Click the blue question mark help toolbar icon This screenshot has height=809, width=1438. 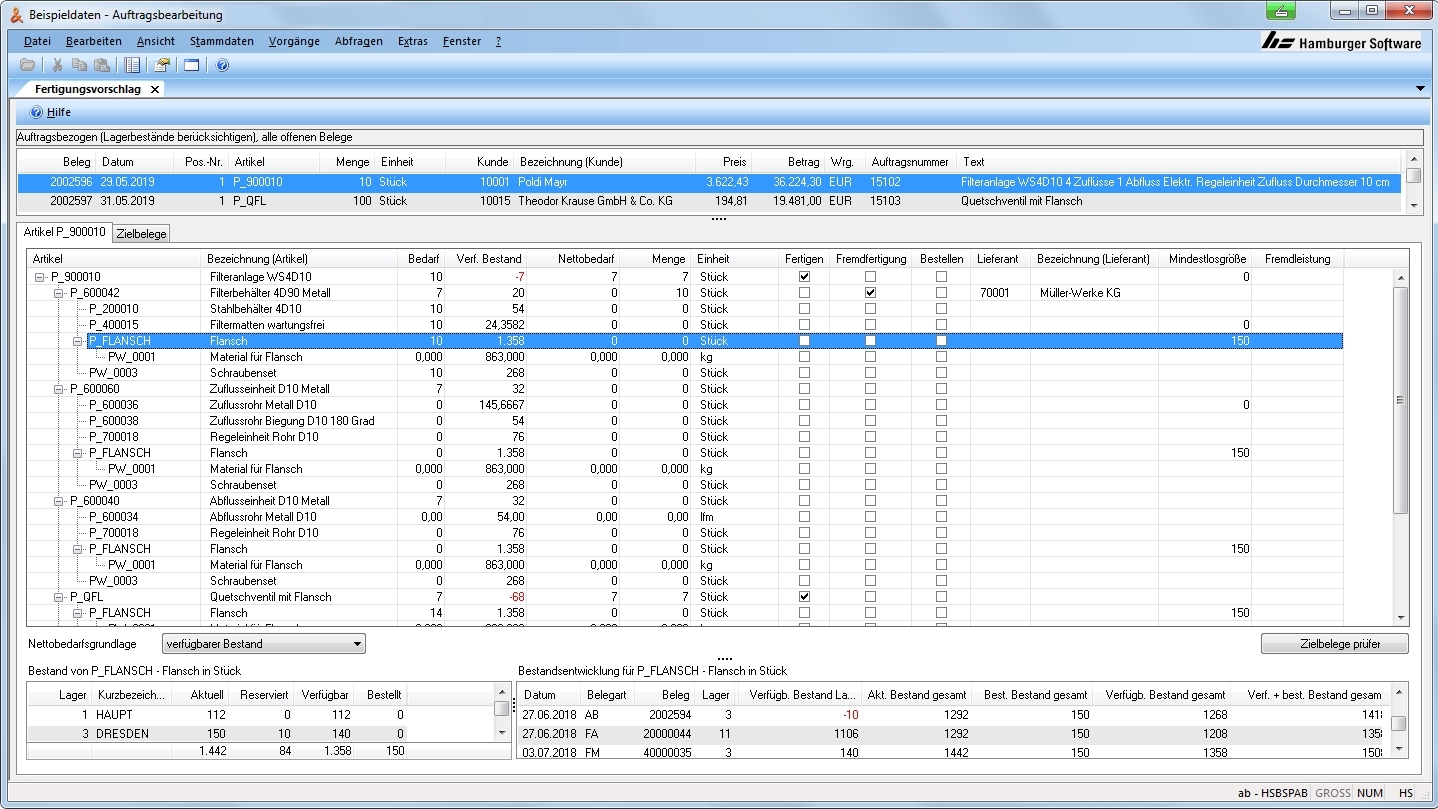[x=222, y=65]
